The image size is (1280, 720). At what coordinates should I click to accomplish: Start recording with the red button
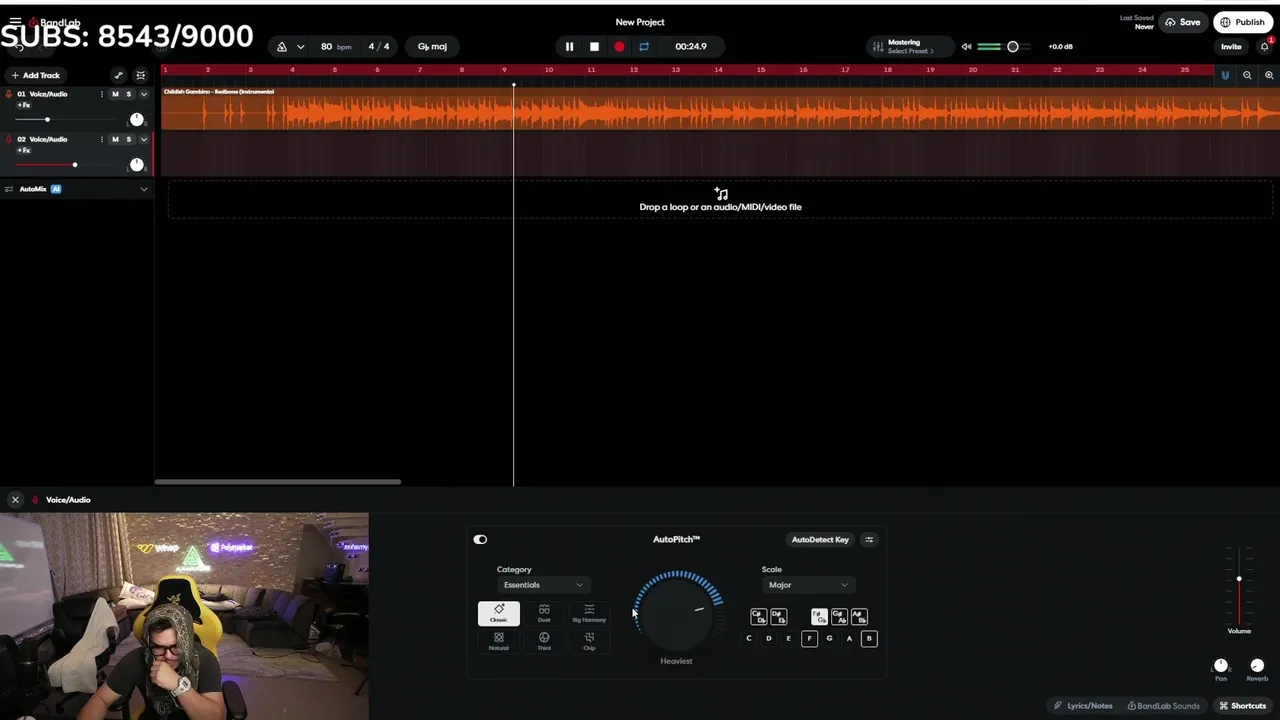[619, 47]
